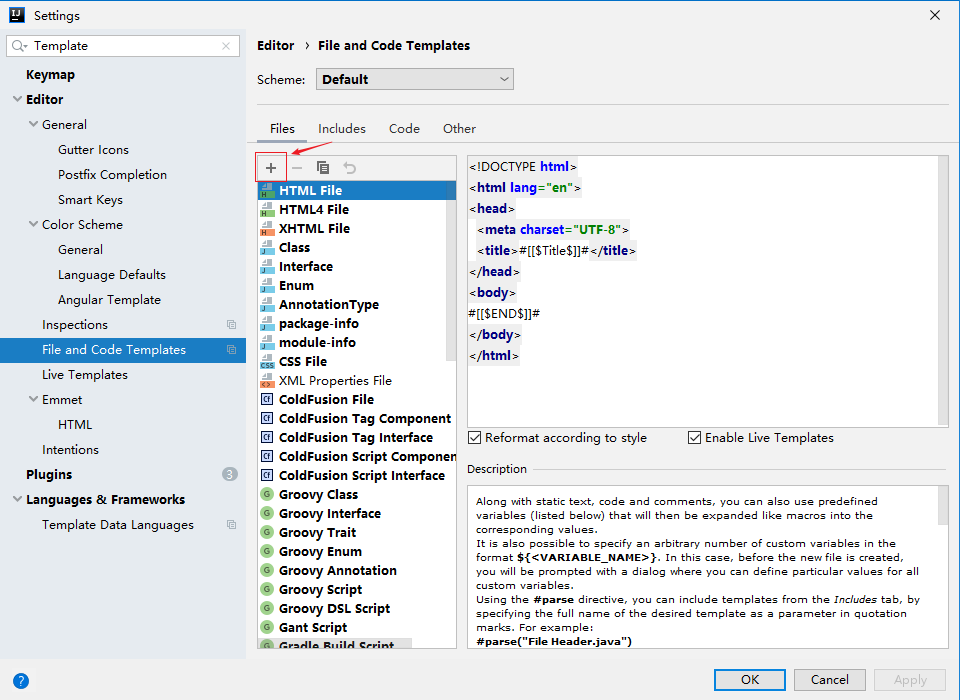The image size is (960, 700).
Task: Click the Remove template minus icon
Action: (x=296, y=166)
